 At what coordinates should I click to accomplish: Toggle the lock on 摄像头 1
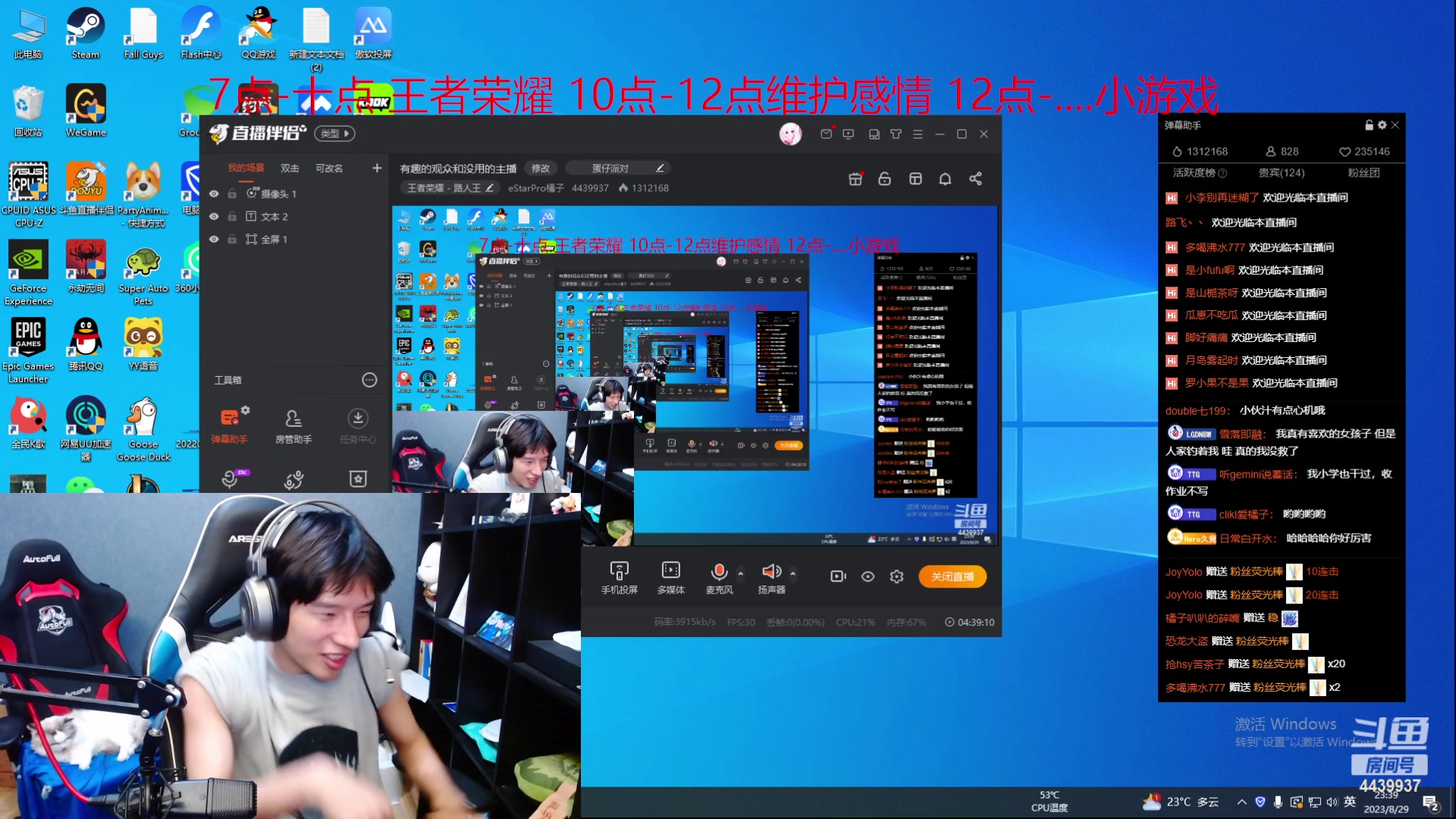click(232, 194)
